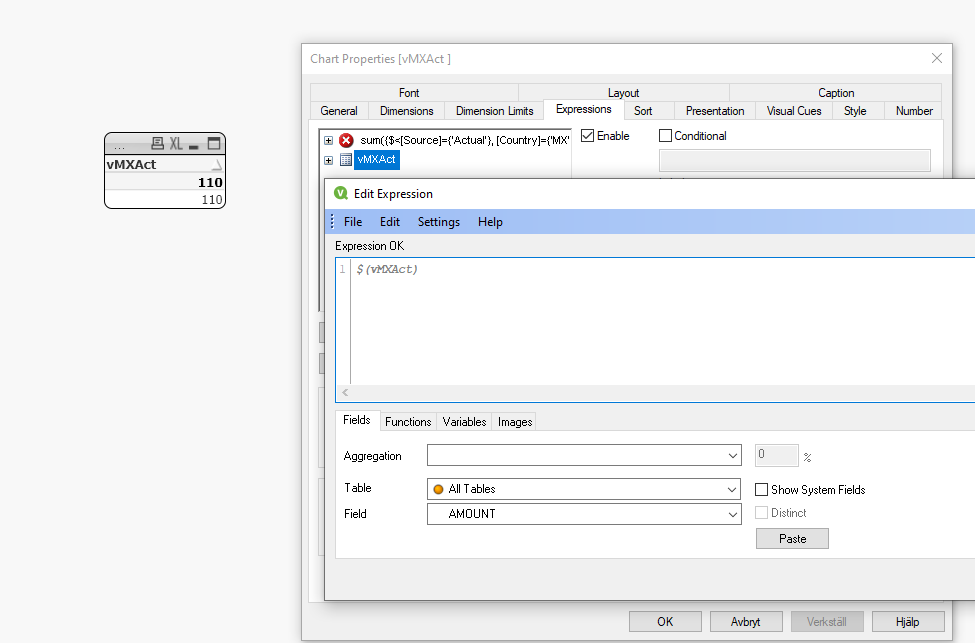Open the Font tab
975x643 pixels.
[409, 93]
